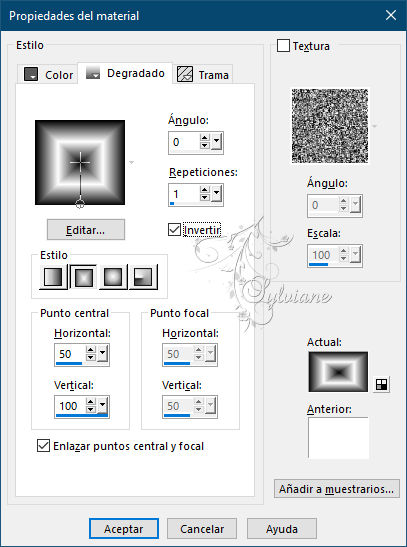This screenshot has width=407, height=547.
Task: Open the Ángulo slider dropdown
Action: (x=216, y=142)
